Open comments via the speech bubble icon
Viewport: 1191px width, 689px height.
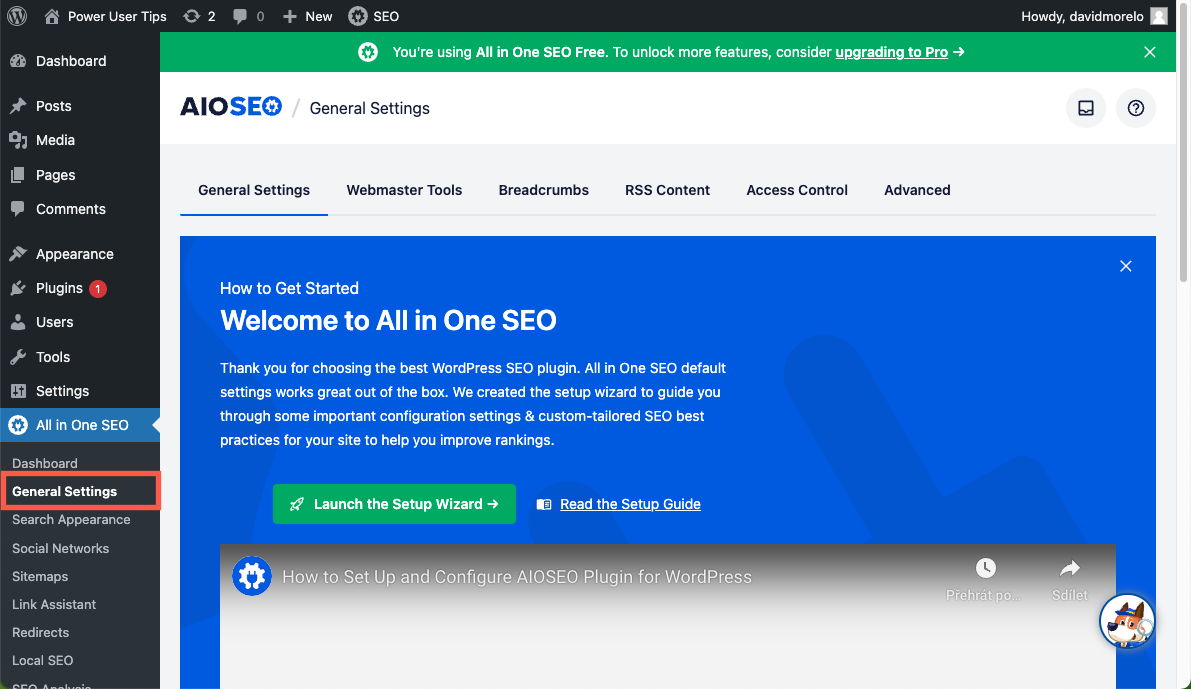[238, 15]
